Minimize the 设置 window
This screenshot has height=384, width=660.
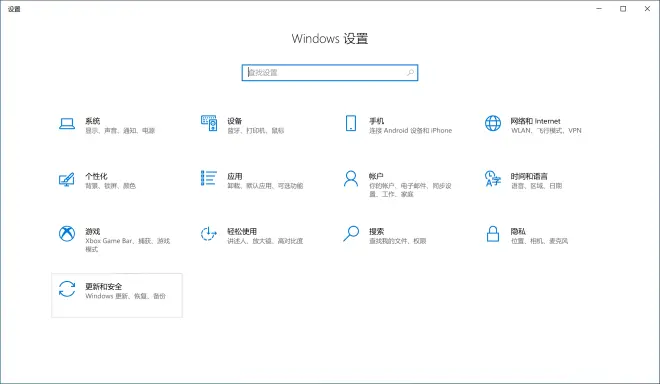pyautogui.click(x=599, y=8)
